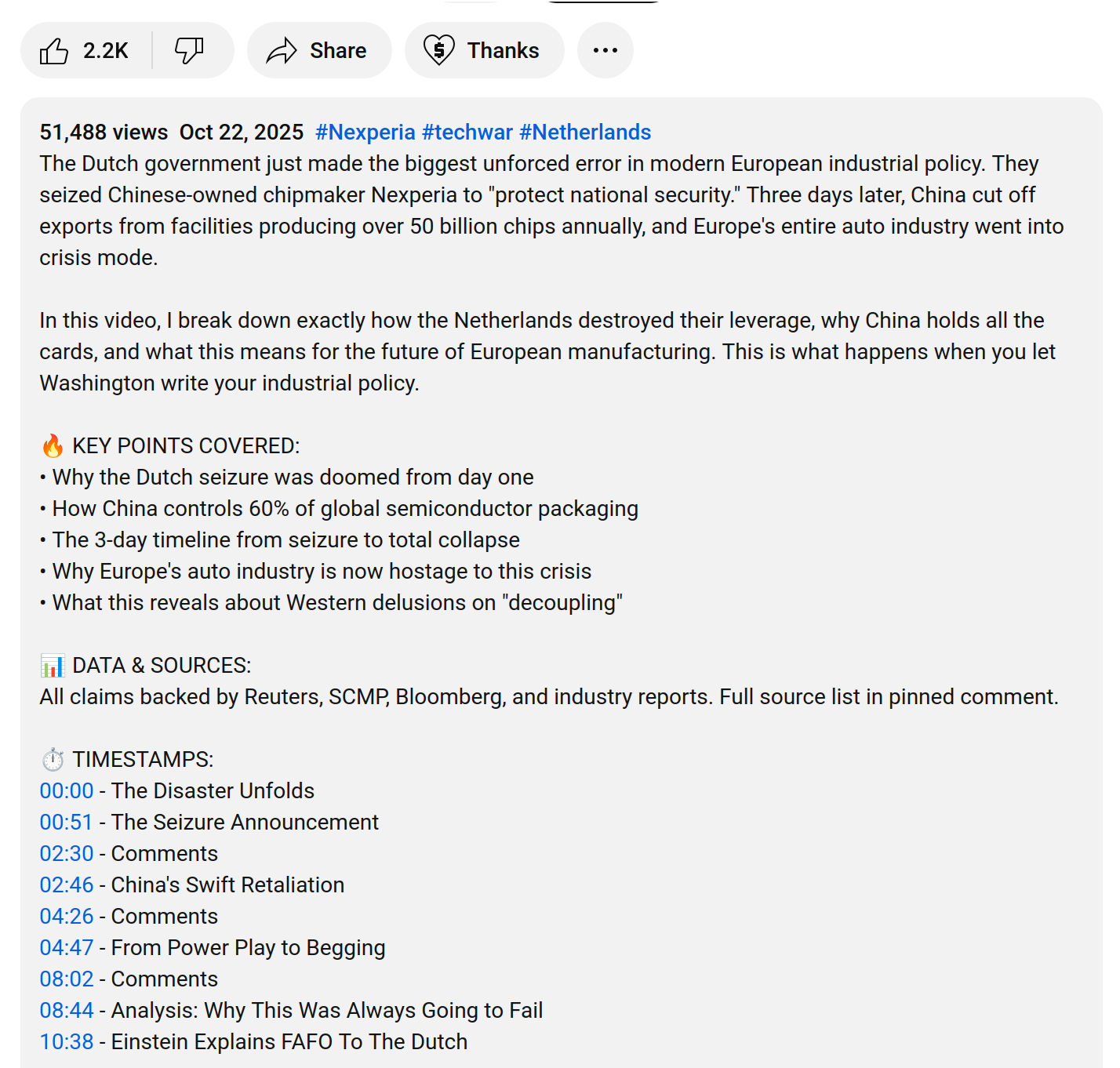1120x1068 pixels.
Task: Go to 10:38 Einstein Explains FAFO
Action: (x=67, y=1041)
